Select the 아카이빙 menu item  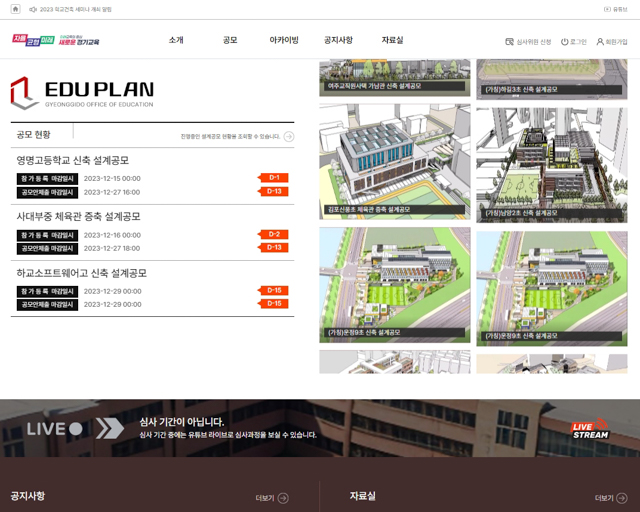[284, 41]
